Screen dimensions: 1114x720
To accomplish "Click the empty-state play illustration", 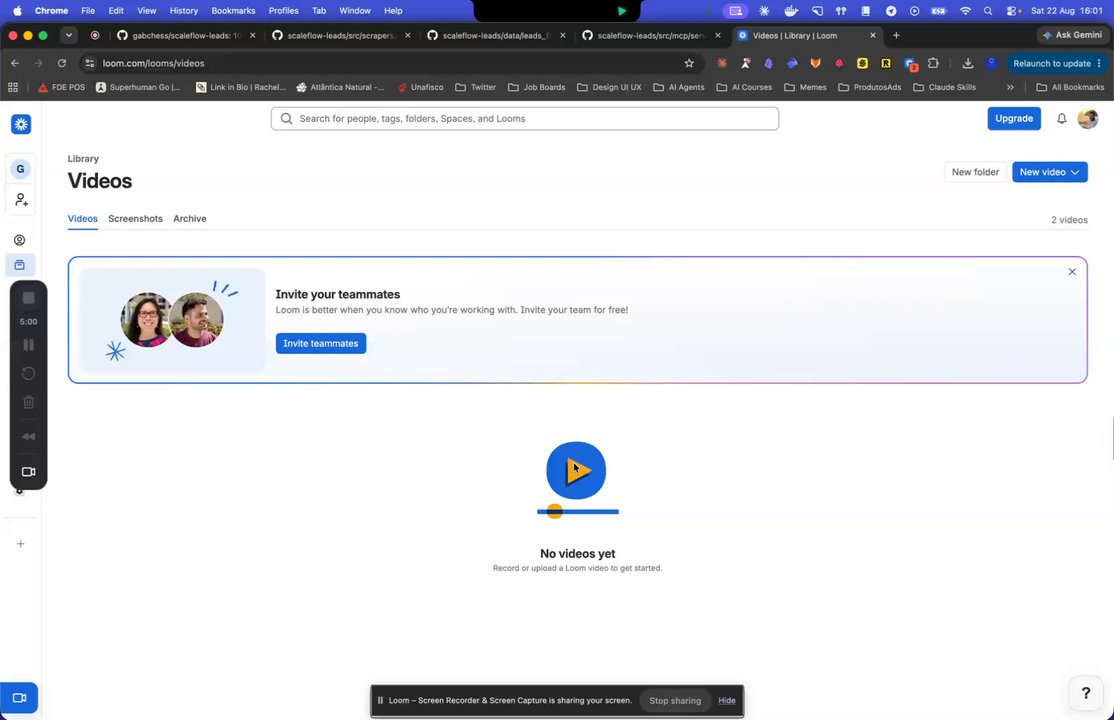I will point(577,480).
